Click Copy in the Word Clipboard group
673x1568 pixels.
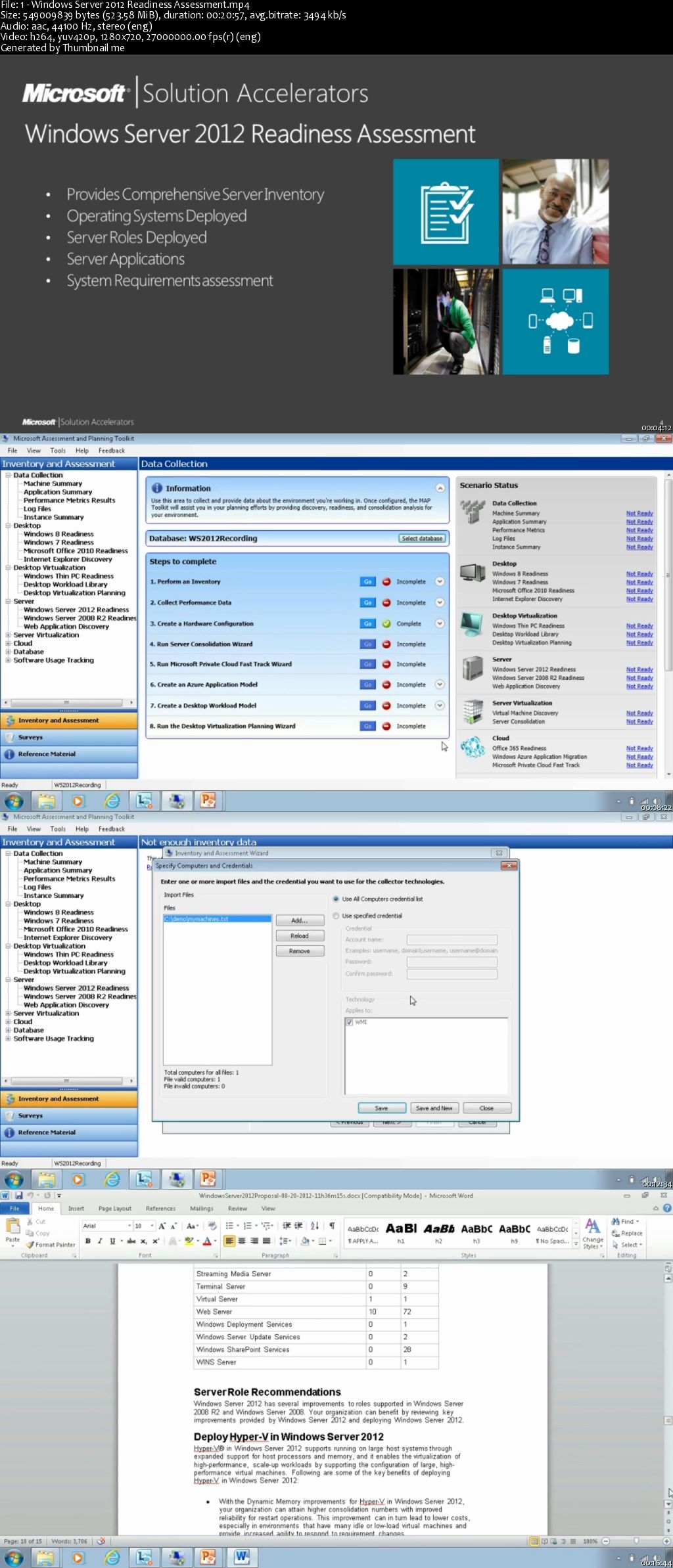[37, 1233]
